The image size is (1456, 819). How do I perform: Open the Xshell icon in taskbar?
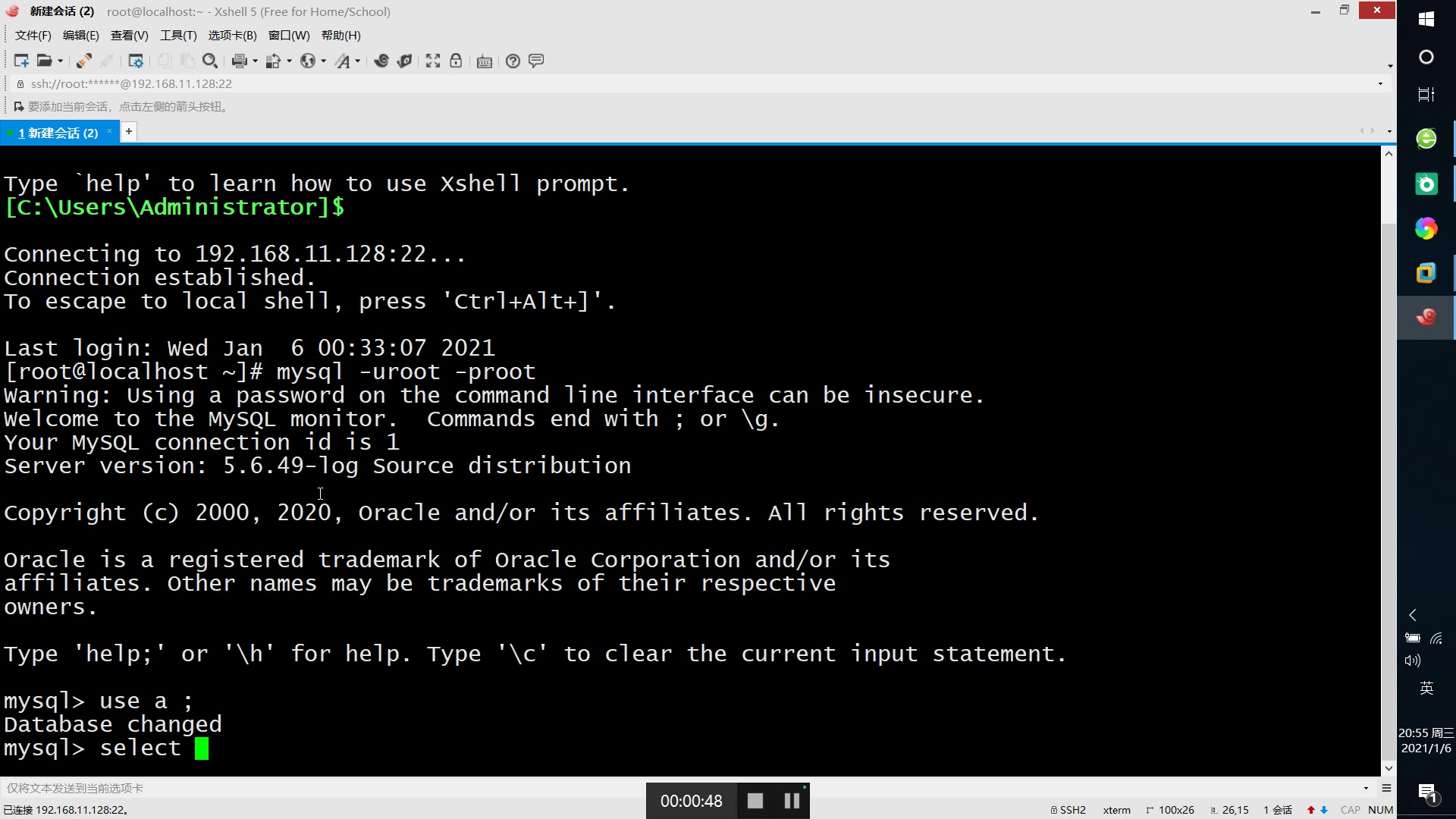coord(1426,317)
